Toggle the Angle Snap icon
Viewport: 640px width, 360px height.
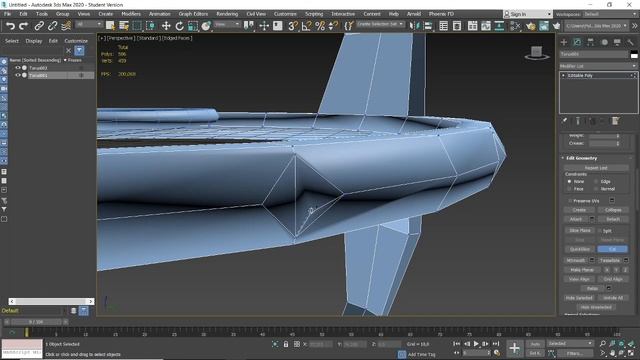pos(306,26)
